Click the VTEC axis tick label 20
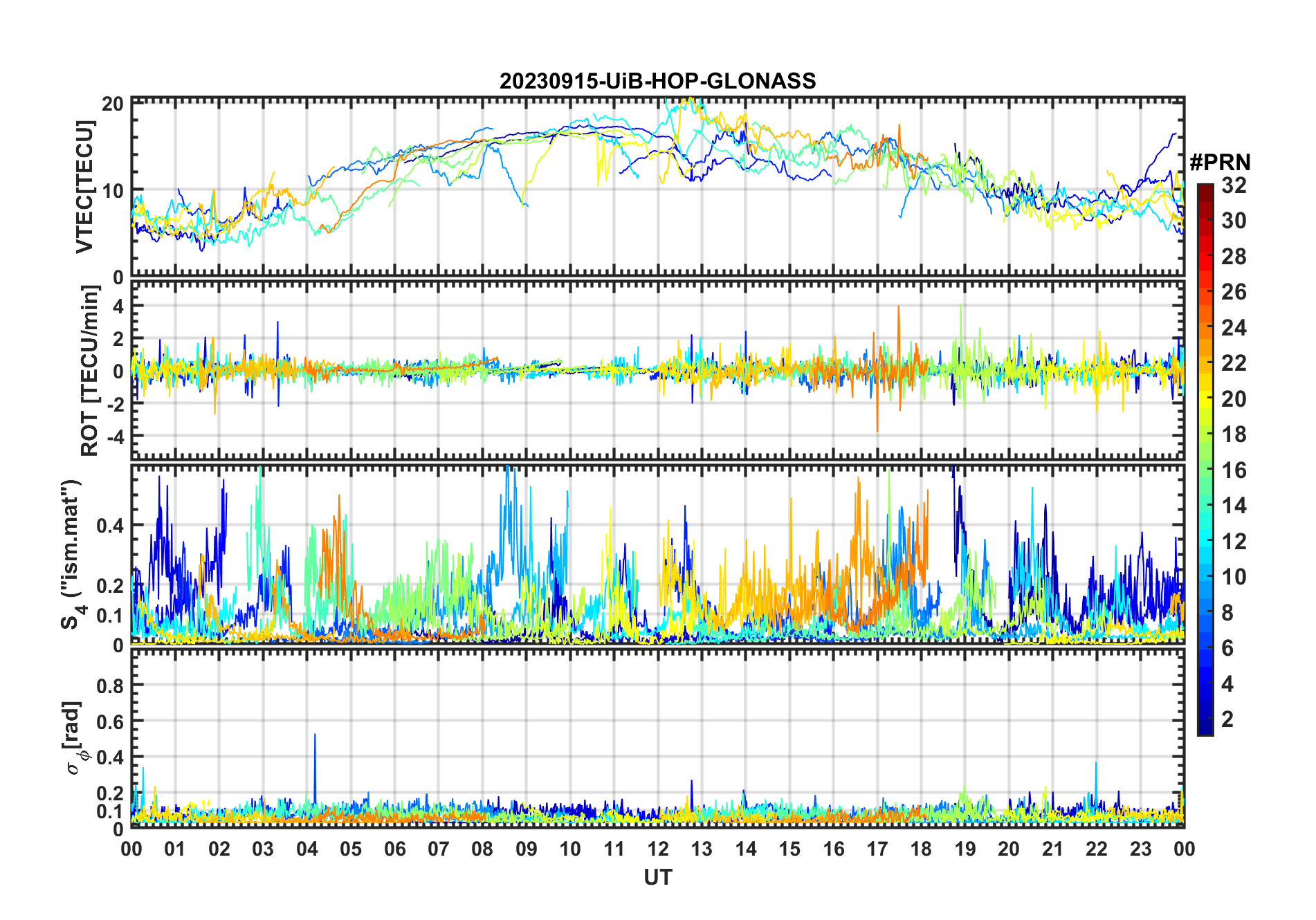Viewport: 1316px width, 920px height. (112, 104)
